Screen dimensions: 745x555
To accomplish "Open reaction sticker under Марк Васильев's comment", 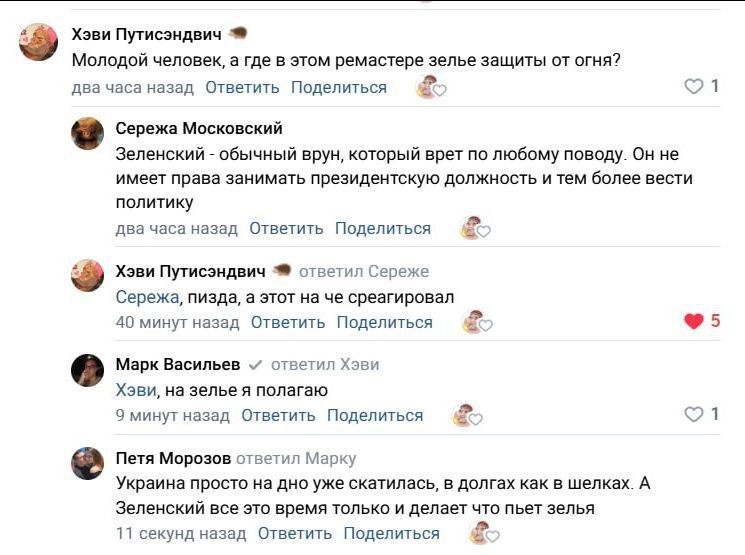I will click(x=465, y=415).
